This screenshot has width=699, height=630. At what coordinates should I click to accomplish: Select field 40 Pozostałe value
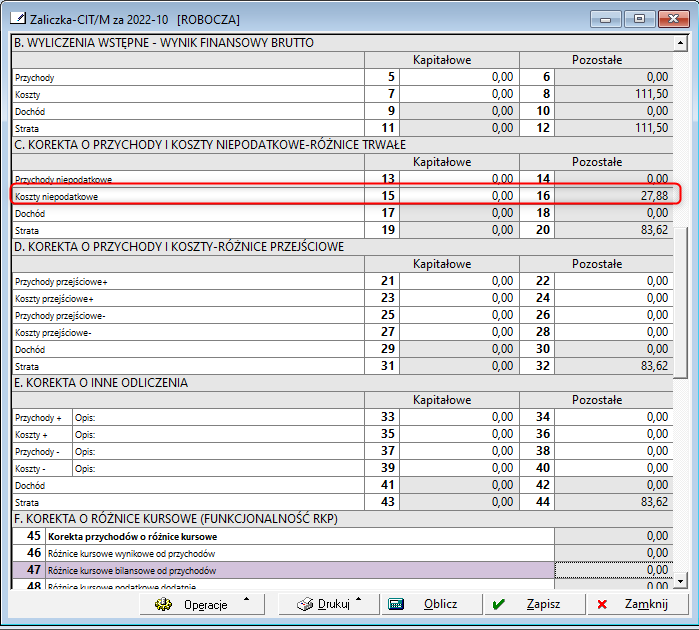click(613, 468)
